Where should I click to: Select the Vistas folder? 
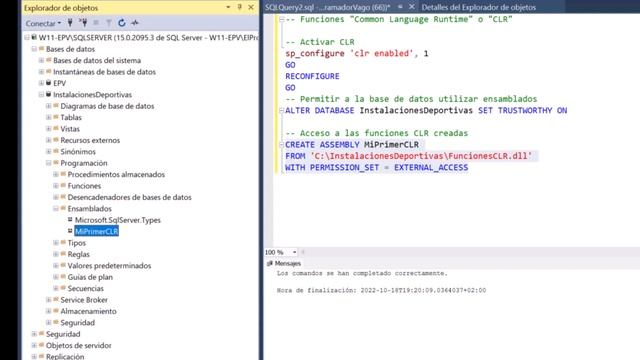(x=70, y=129)
